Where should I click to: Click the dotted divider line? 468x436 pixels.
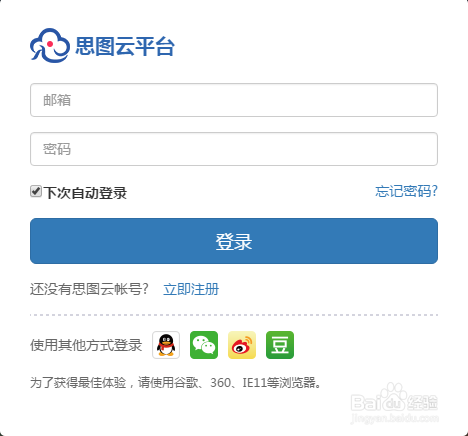[234, 315]
